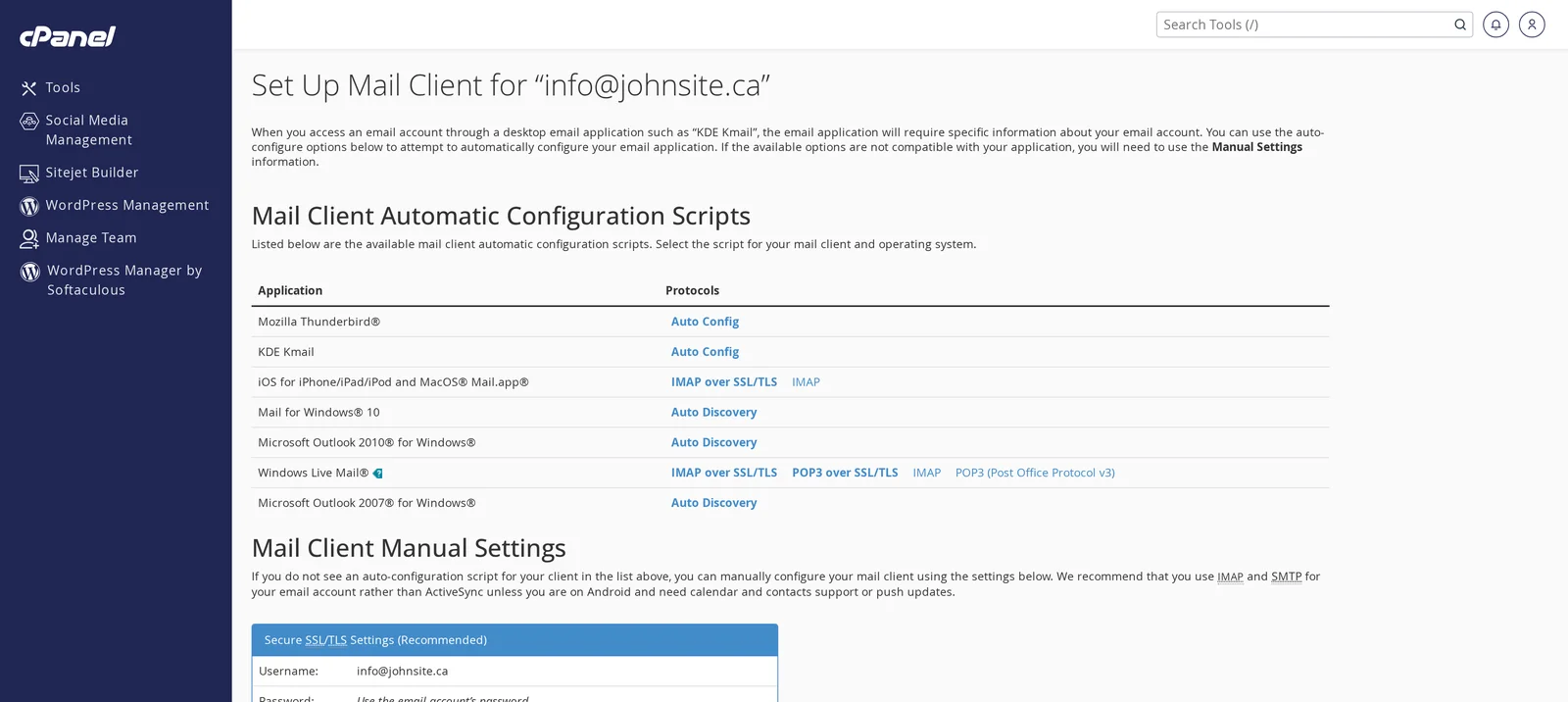This screenshot has height=702, width=1568.
Task: Click Auto Config for Mozilla Thunderbird
Action: point(705,322)
